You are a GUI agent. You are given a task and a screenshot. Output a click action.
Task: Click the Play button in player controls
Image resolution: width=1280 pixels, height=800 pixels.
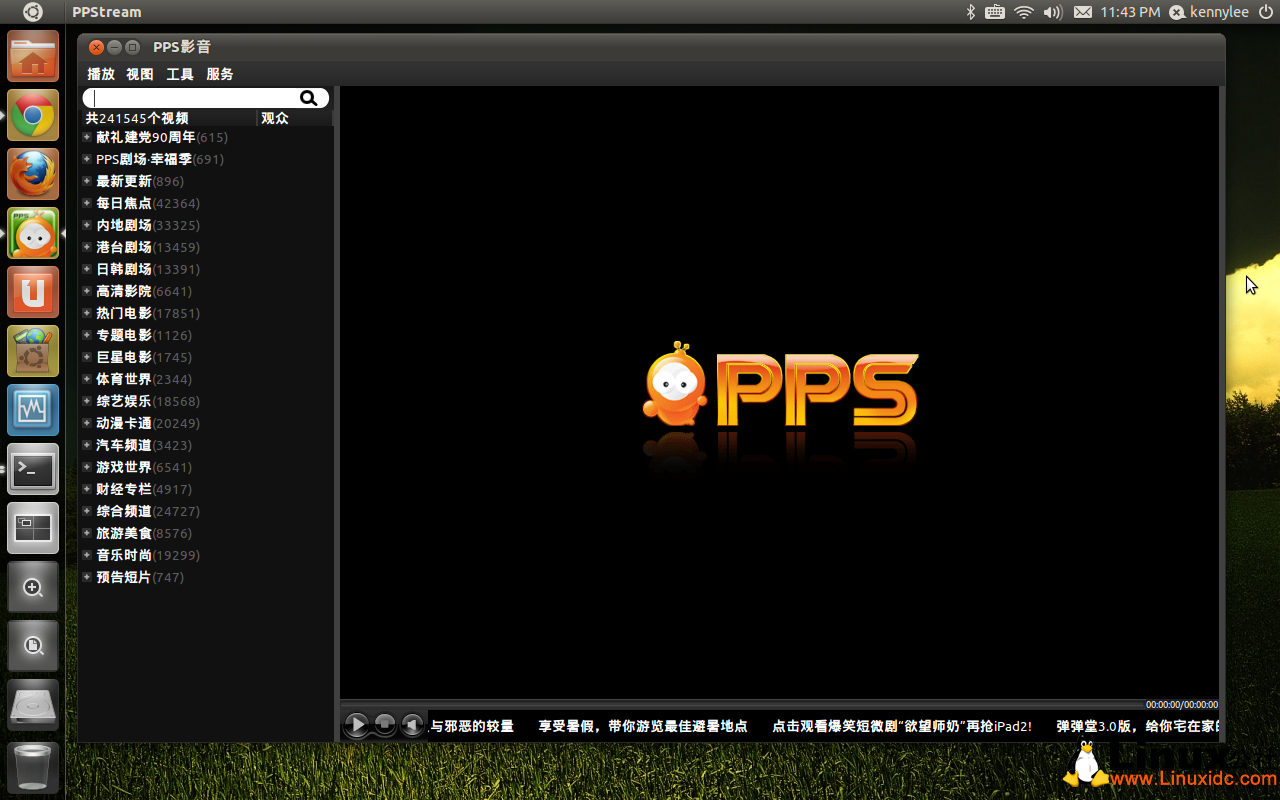coord(356,725)
